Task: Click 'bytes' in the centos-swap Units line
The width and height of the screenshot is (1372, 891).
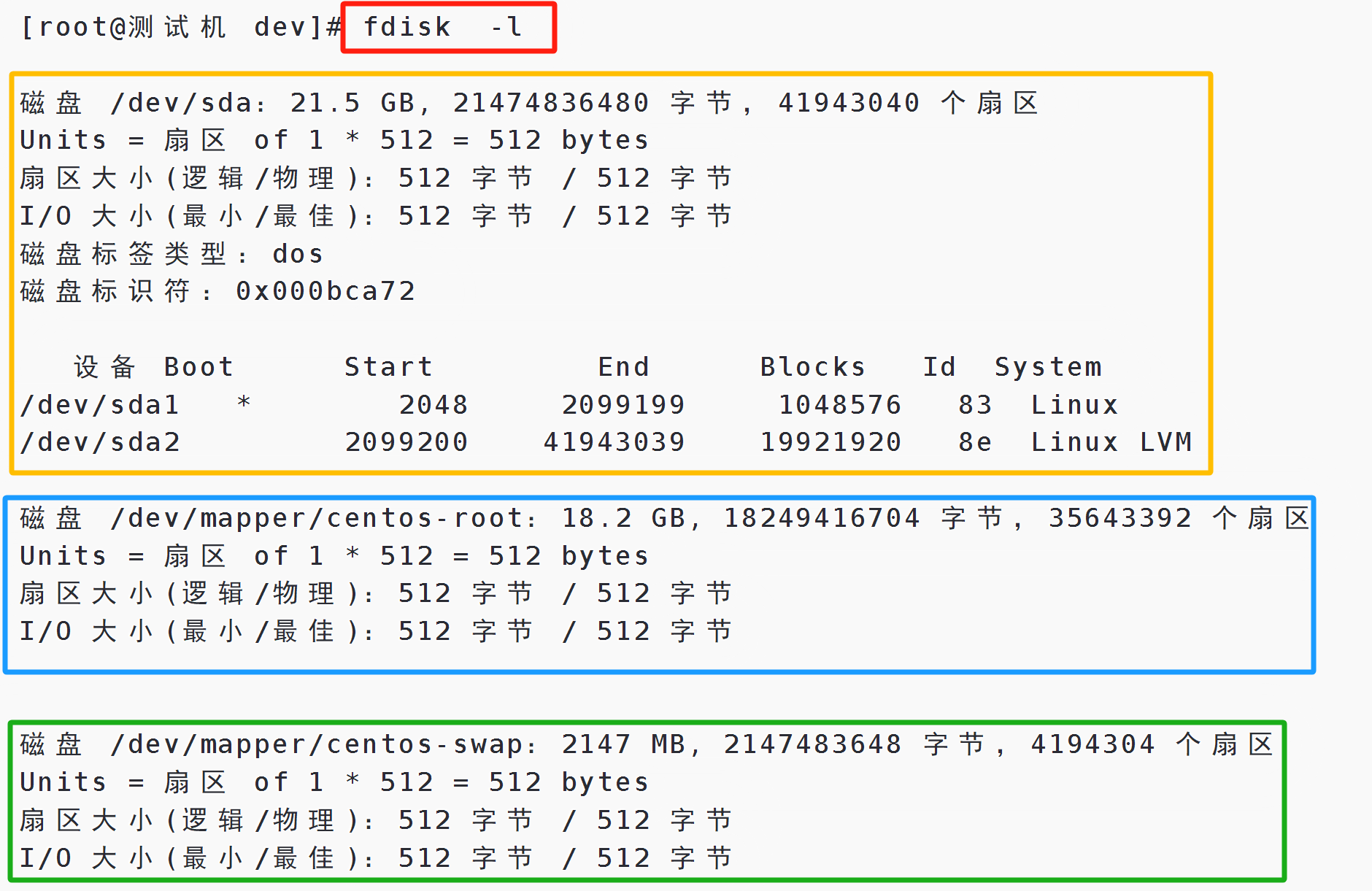Action: (x=605, y=783)
